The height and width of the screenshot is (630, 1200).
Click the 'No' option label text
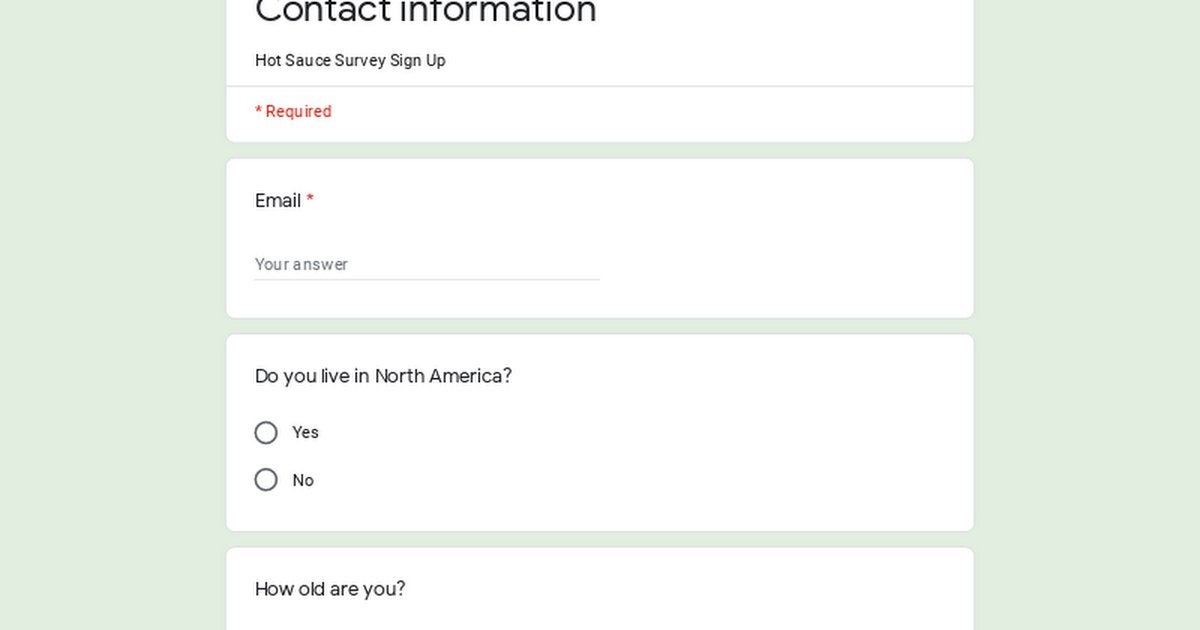tap(303, 480)
